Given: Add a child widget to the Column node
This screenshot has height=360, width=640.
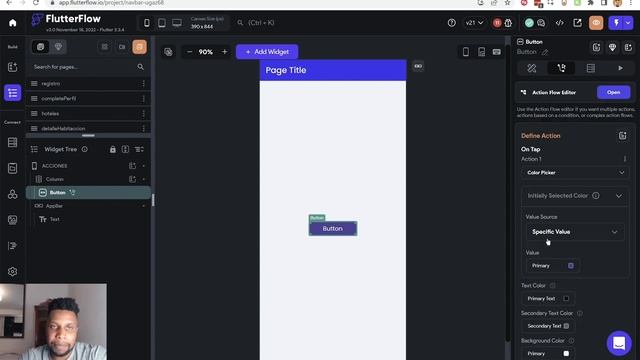Looking at the screenshot, I should pyautogui.click(x=132, y=179).
